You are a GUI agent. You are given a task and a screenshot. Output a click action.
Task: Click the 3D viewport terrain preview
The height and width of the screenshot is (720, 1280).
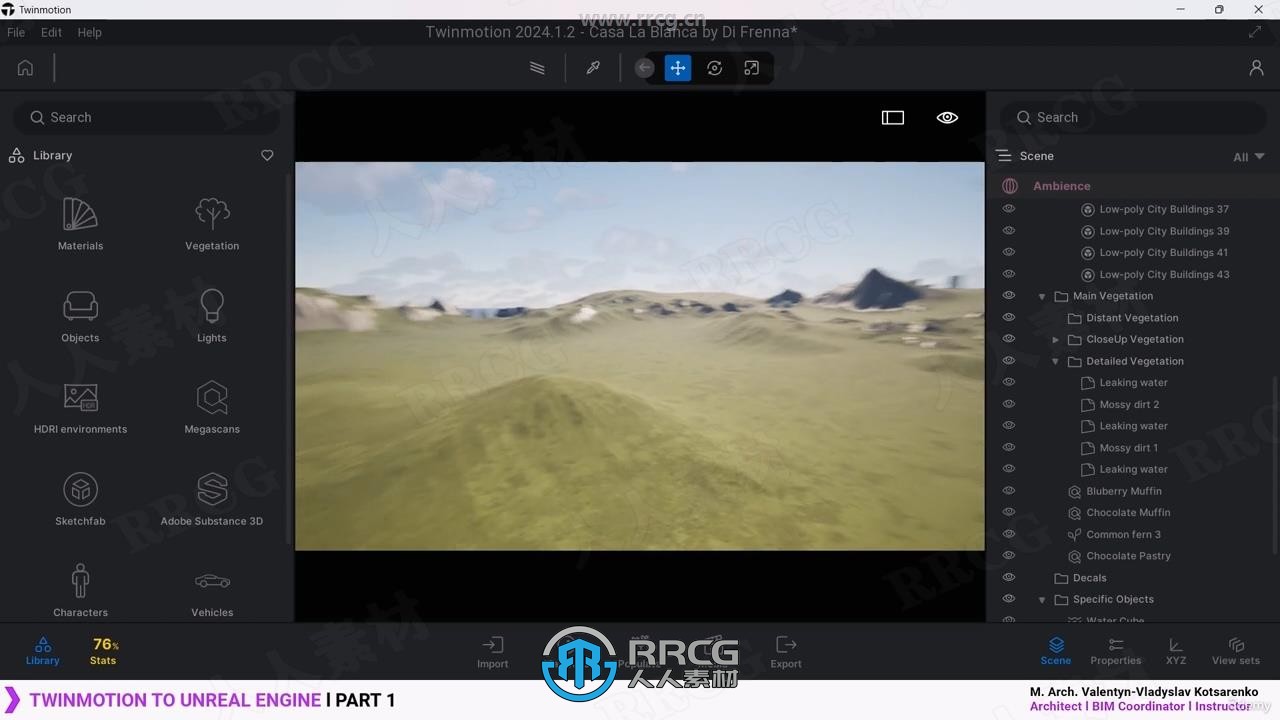tap(640, 356)
